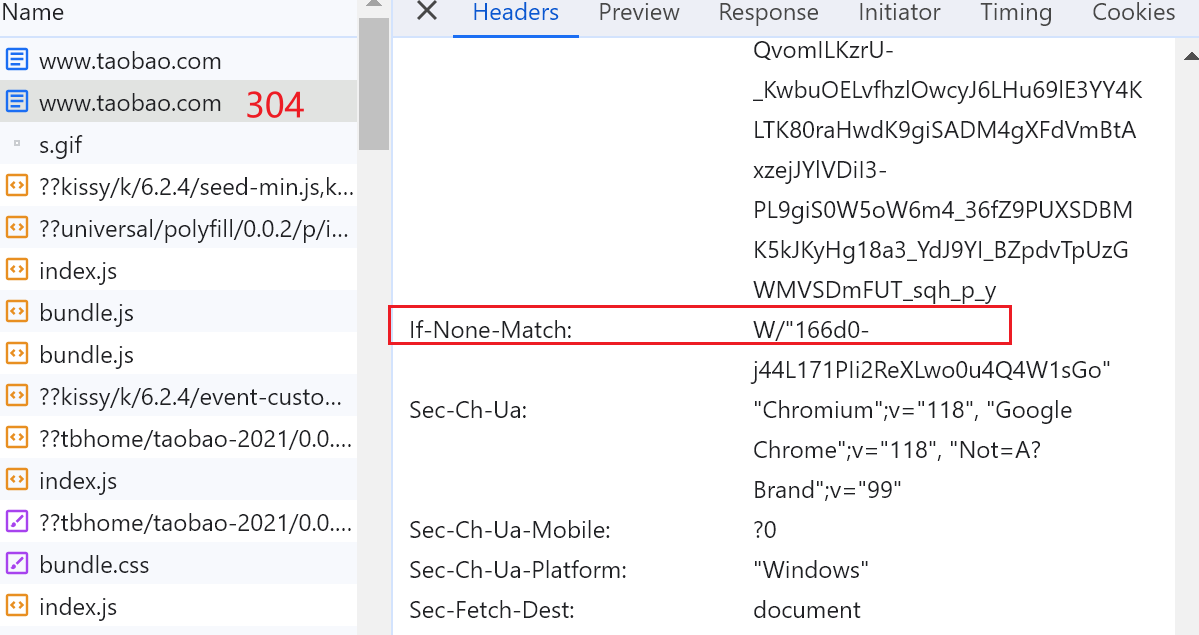This screenshot has height=635, width=1199.
Task: Open the Response tab
Action: (768, 13)
